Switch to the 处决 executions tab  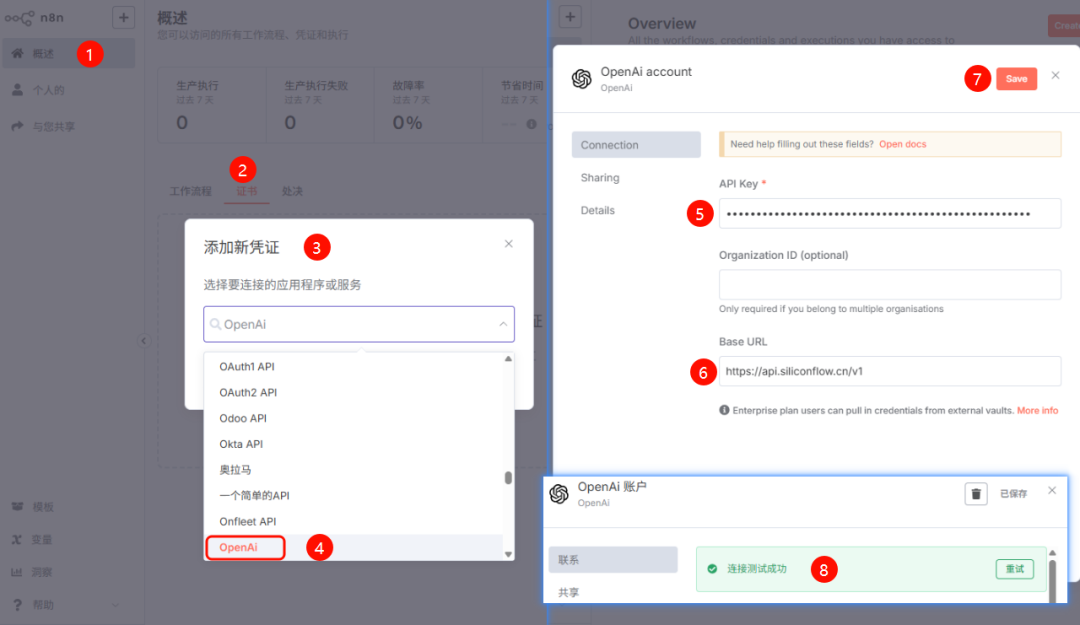[292, 191]
